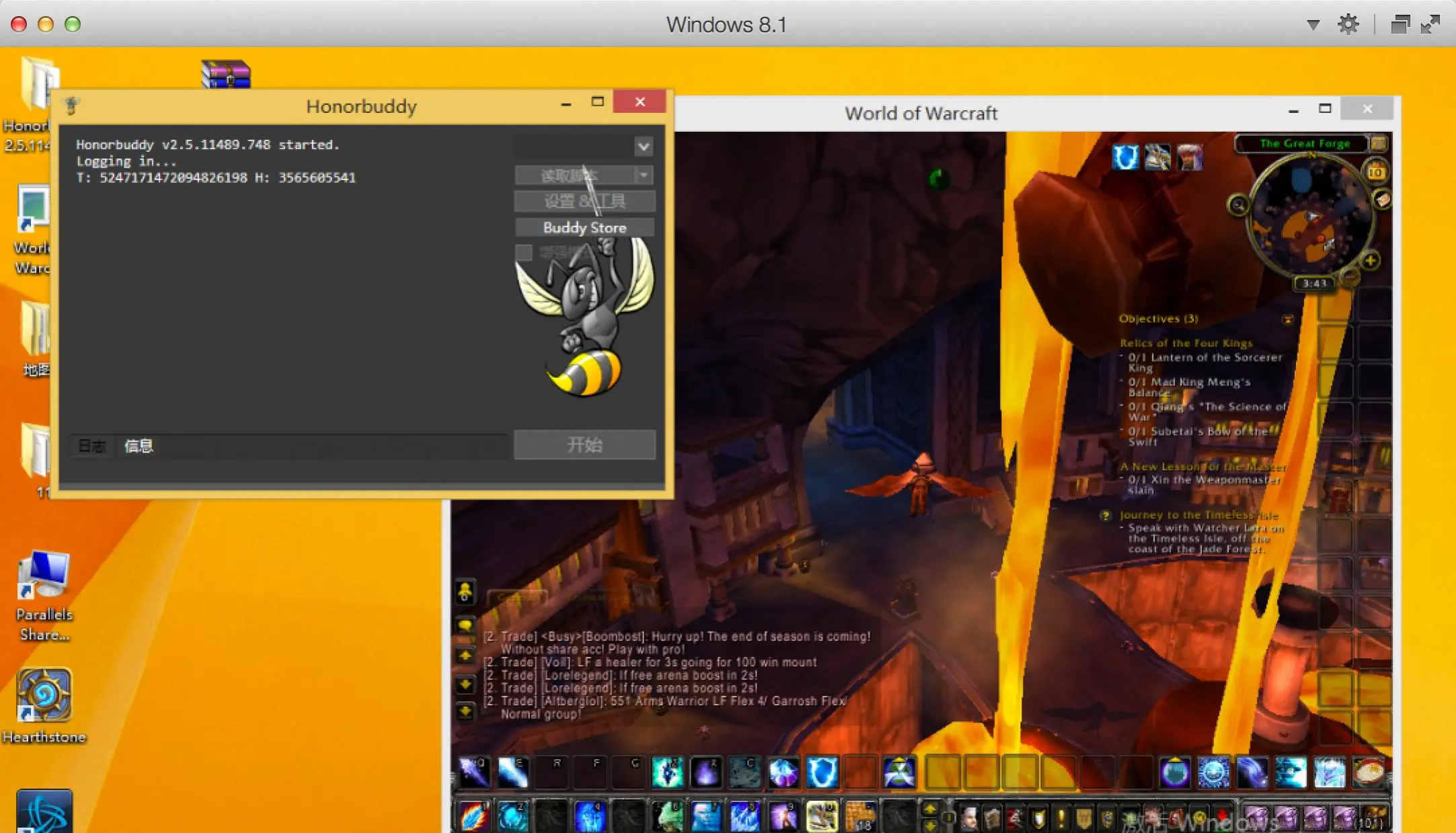1456x833 pixels.
Task: Click the action bar page-up arrow
Action: [931, 809]
